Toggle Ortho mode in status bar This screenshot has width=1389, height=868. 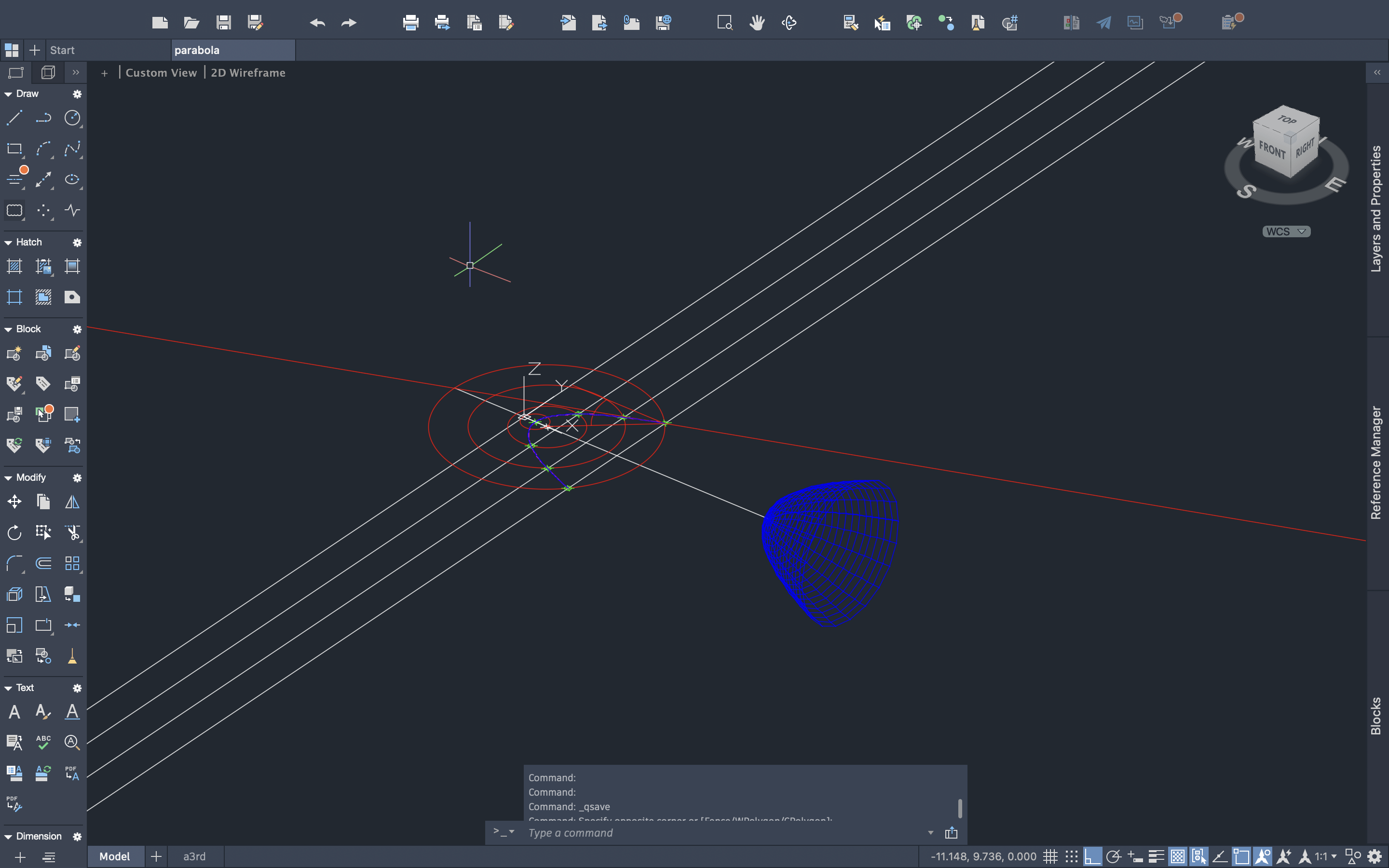click(x=1092, y=856)
